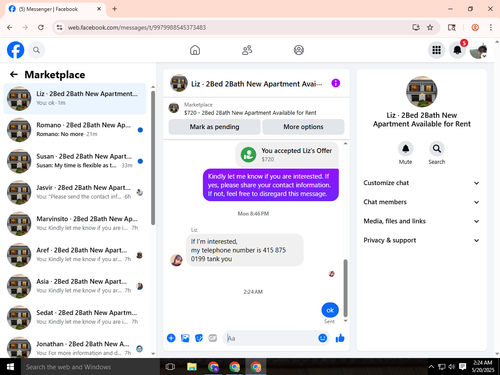This screenshot has width=500, height=375.
Task: Open the Messenger browser tab
Action: (55, 9)
